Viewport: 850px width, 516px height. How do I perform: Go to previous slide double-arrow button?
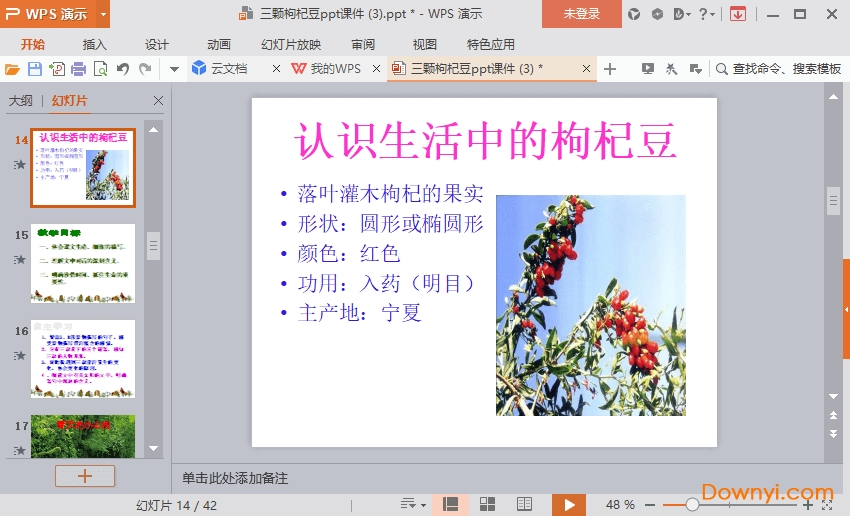click(833, 415)
